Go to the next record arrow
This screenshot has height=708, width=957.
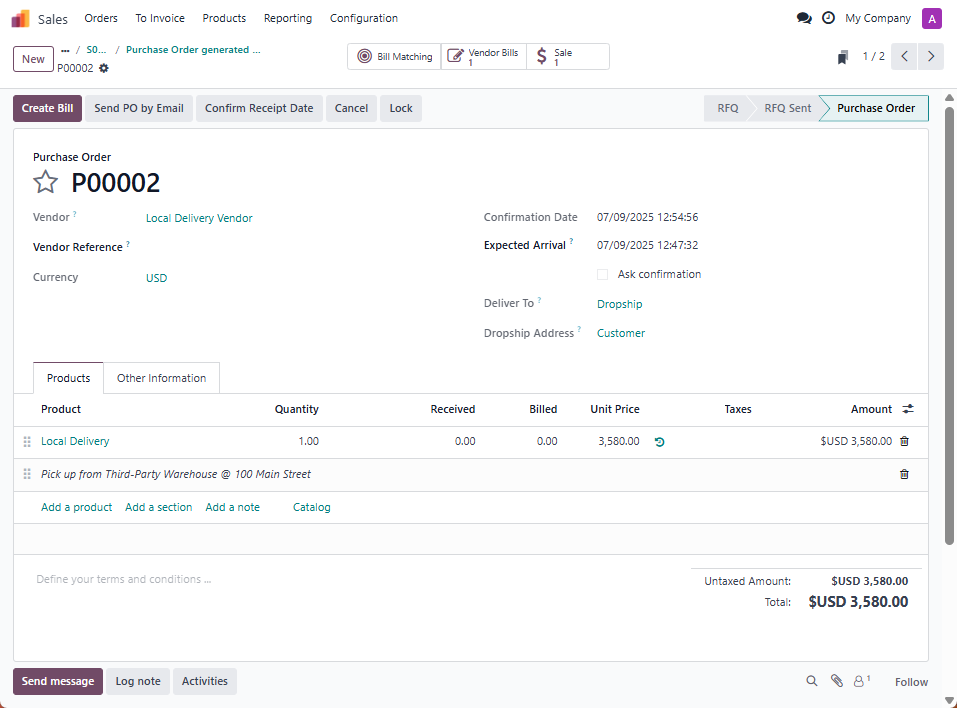click(931, 57)
